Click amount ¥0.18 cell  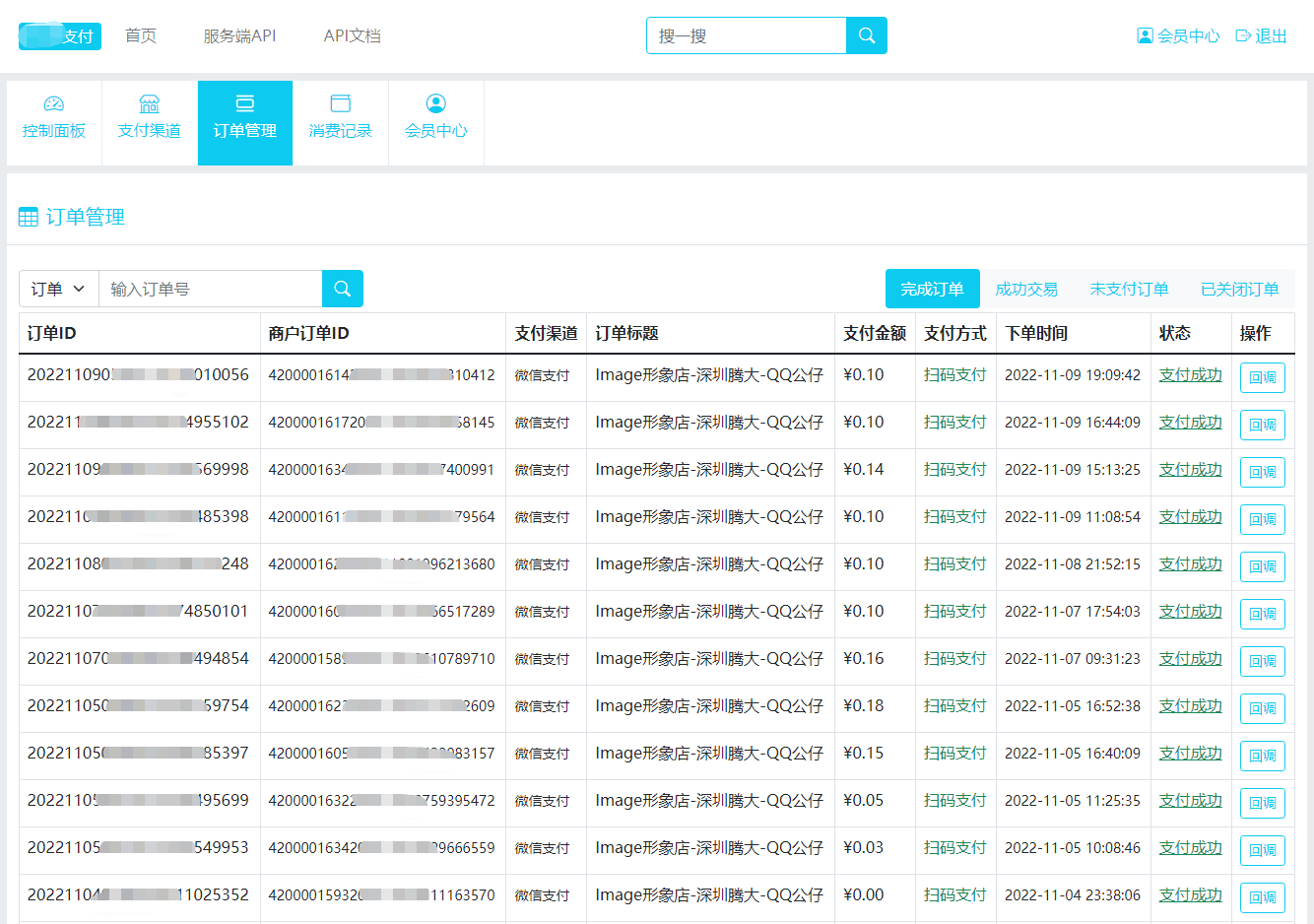tap(864, 705)
